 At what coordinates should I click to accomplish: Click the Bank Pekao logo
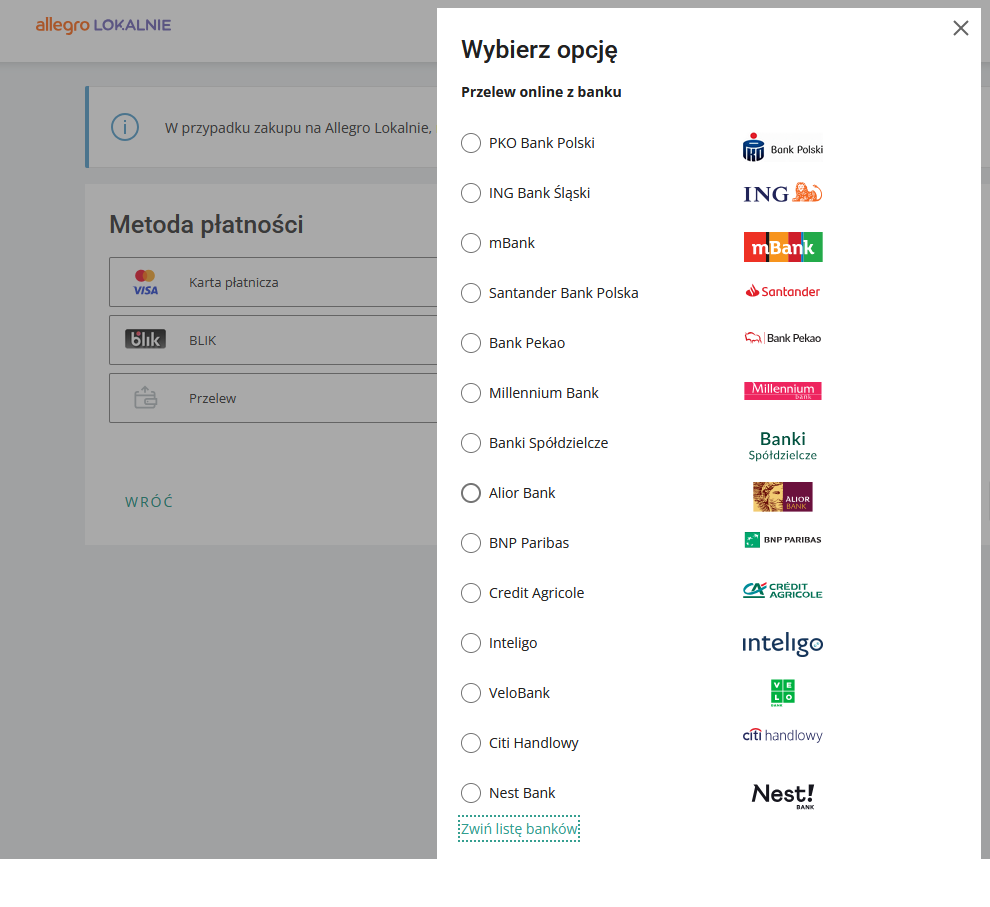(783, 338)
